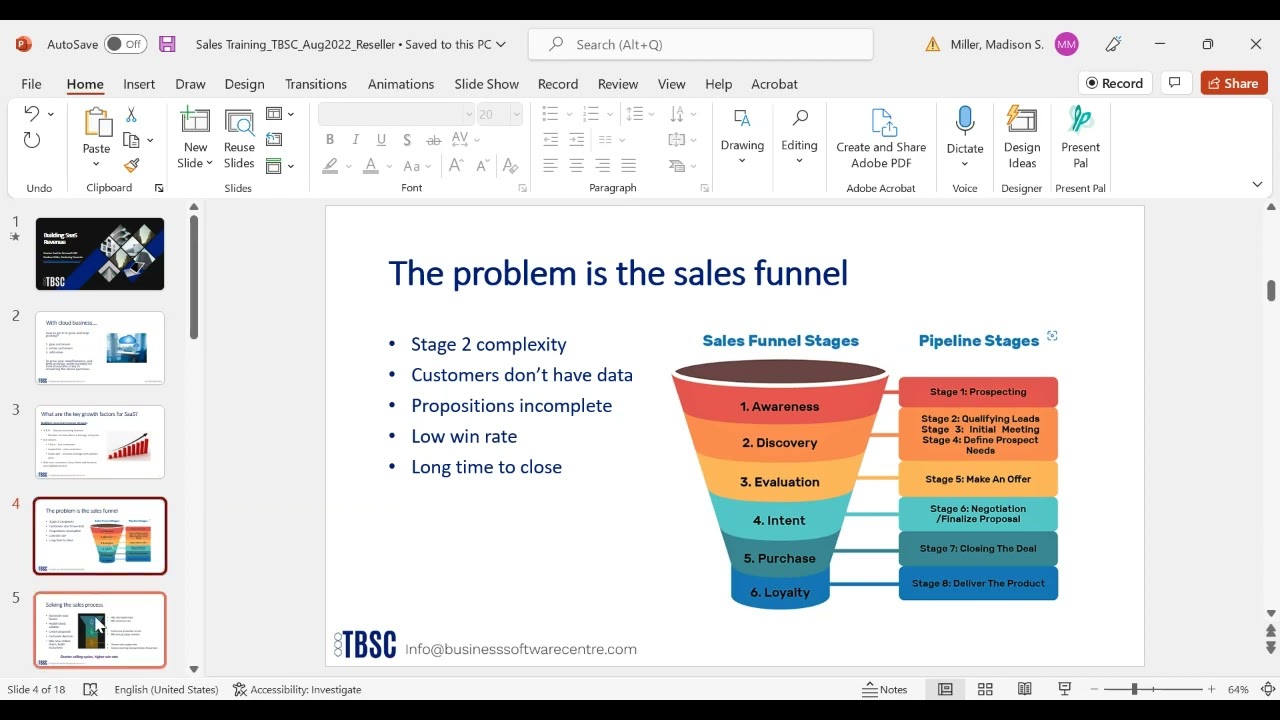Switch to the Slide Show tab

(x=486, y=84)
